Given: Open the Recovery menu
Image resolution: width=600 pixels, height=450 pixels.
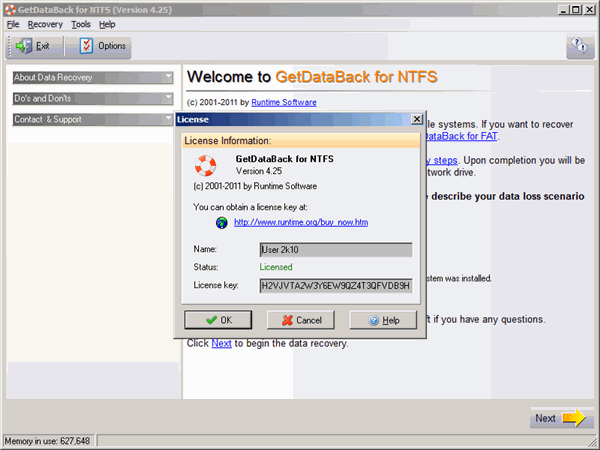Looking at the screenshot, I should coord(45,24).
